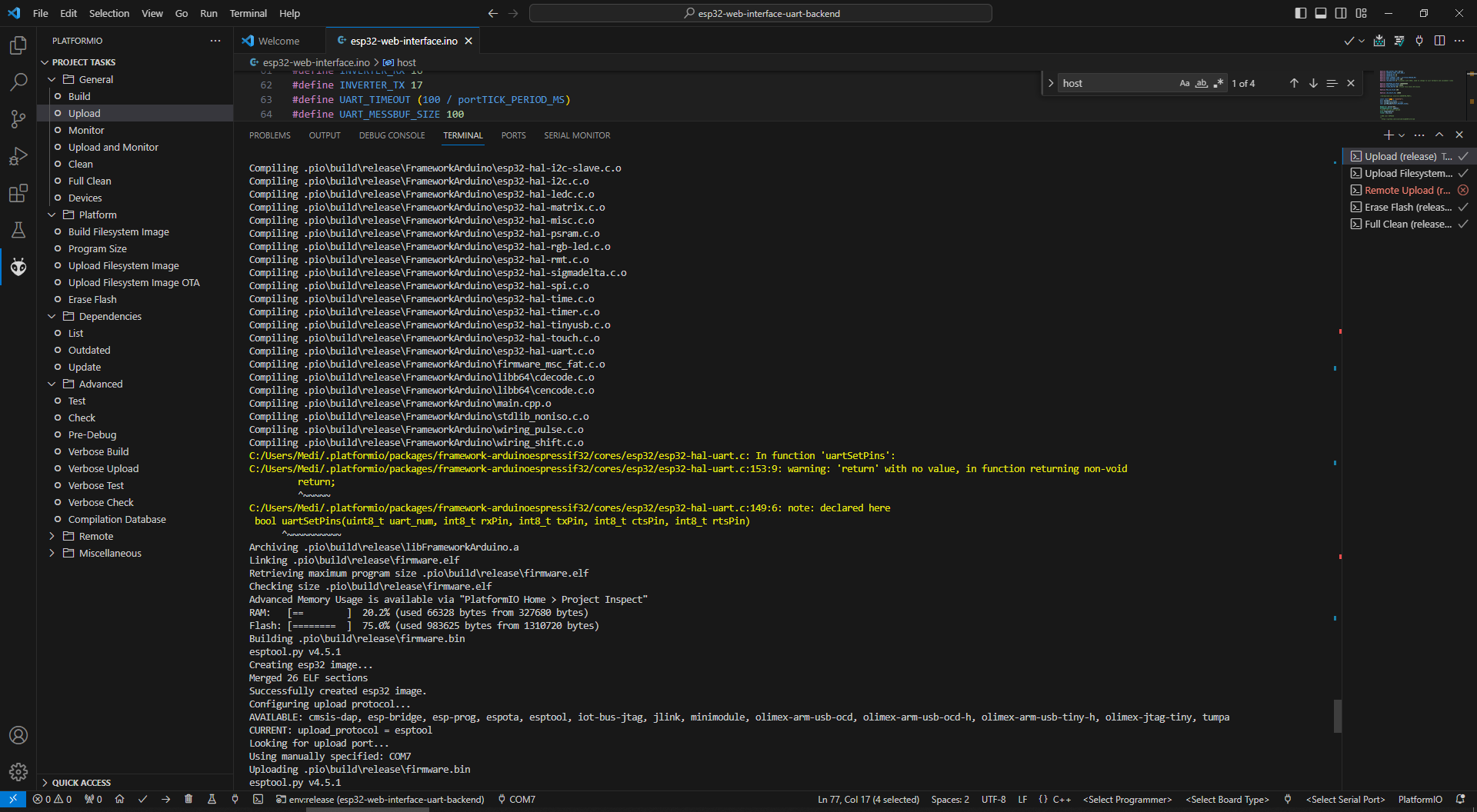Run the Upload Filesystem Image task

123,265
